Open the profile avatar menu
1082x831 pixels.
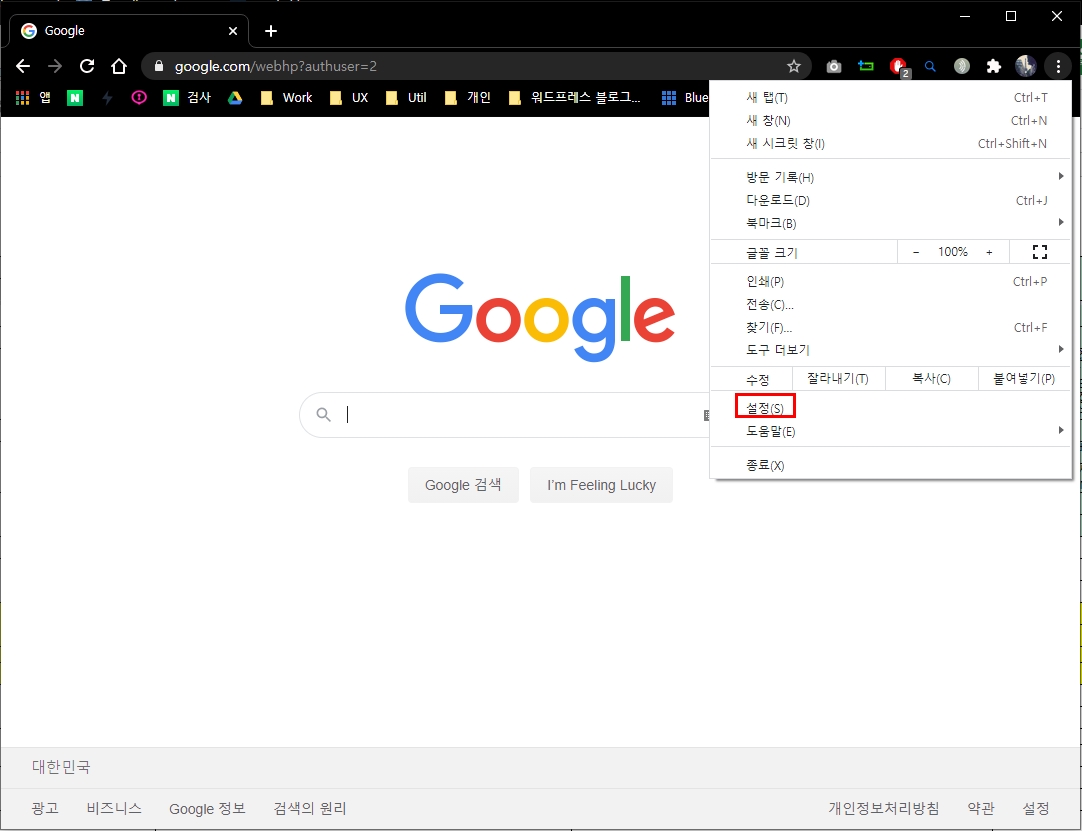tap(1026, 66)
